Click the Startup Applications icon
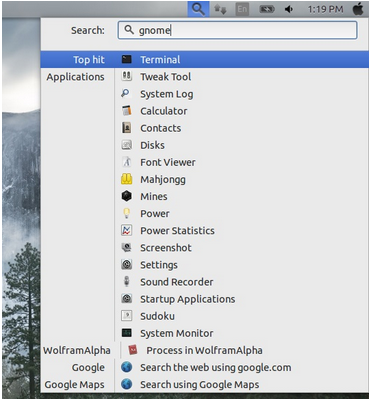371x399 pixels. point(127,299)
